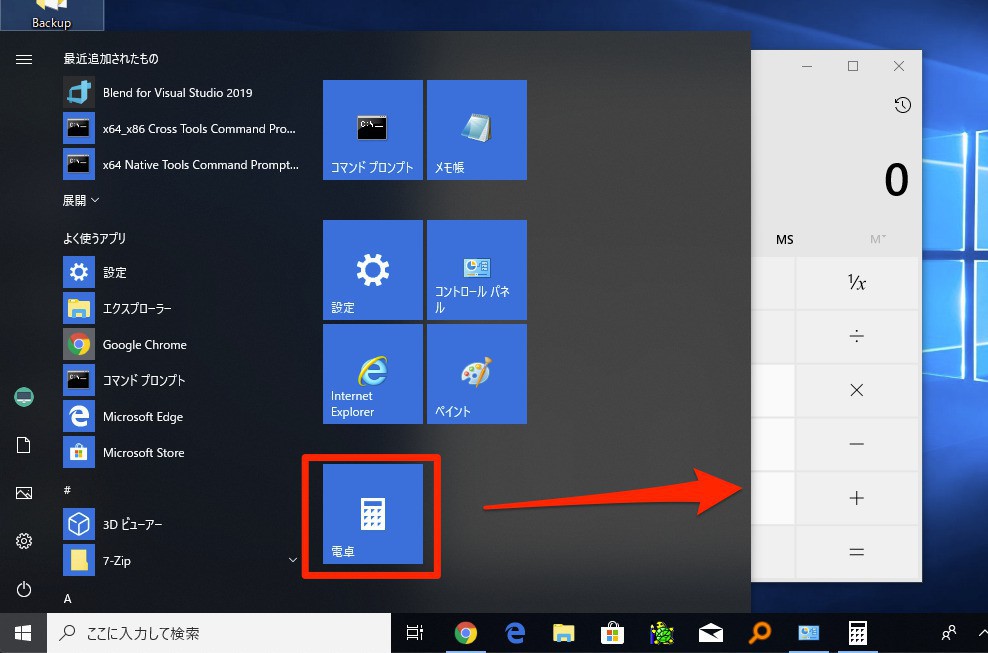Click the taskbar search input field
Screen dimensions: 988x653
pos(220,633)
